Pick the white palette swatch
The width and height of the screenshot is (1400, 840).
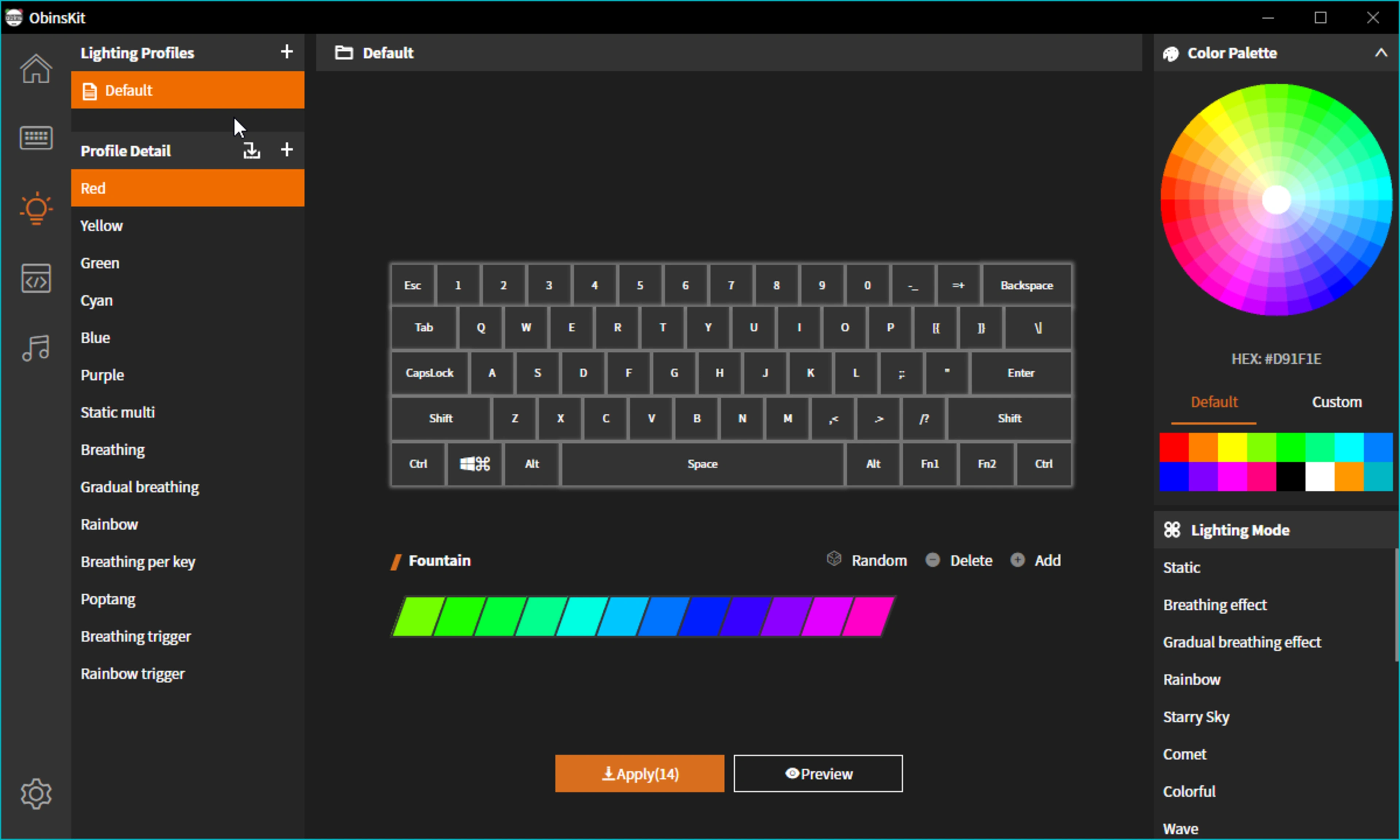[x=1320, y=477]
